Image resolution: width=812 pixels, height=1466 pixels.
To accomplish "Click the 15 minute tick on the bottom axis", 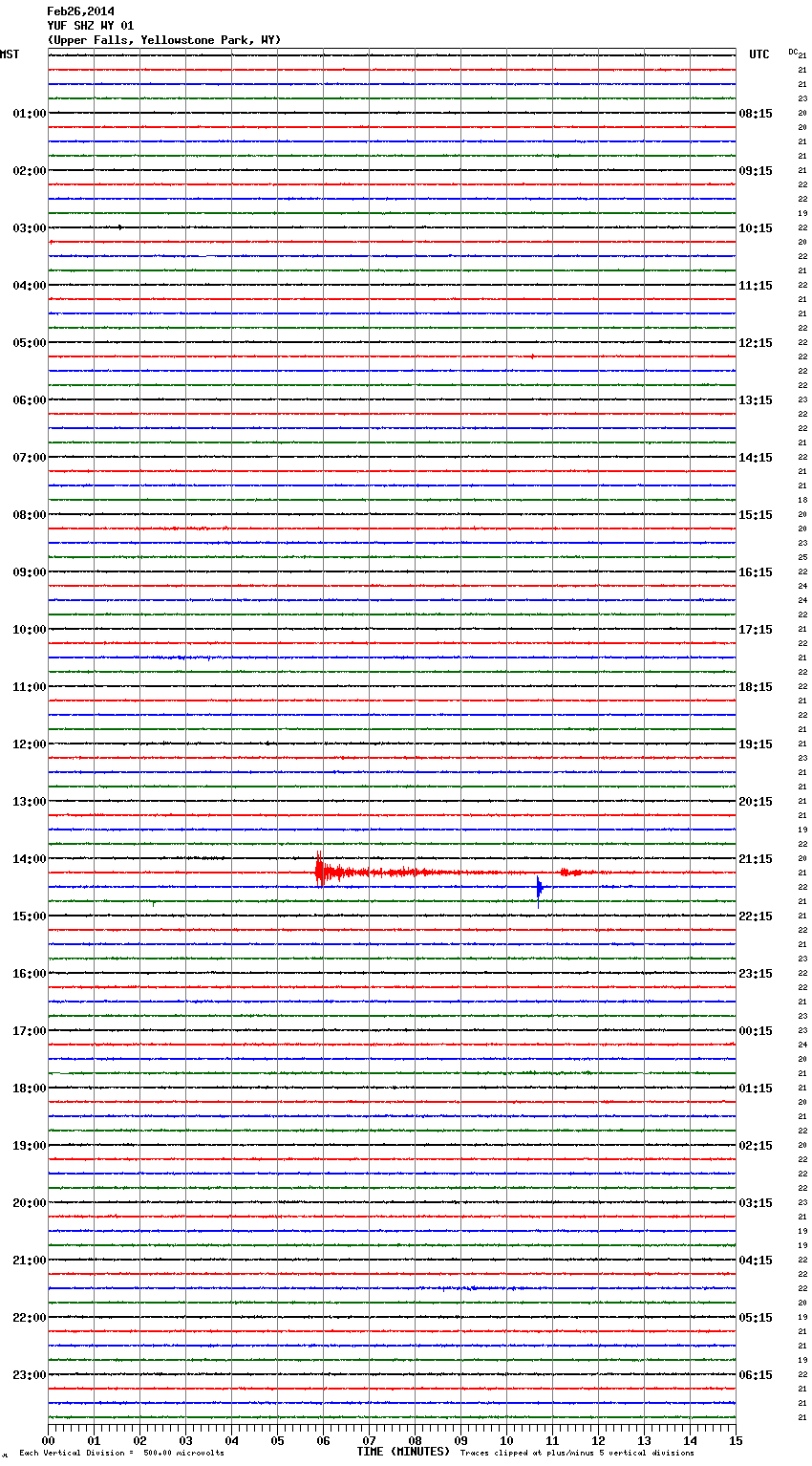I will 736,1440.
